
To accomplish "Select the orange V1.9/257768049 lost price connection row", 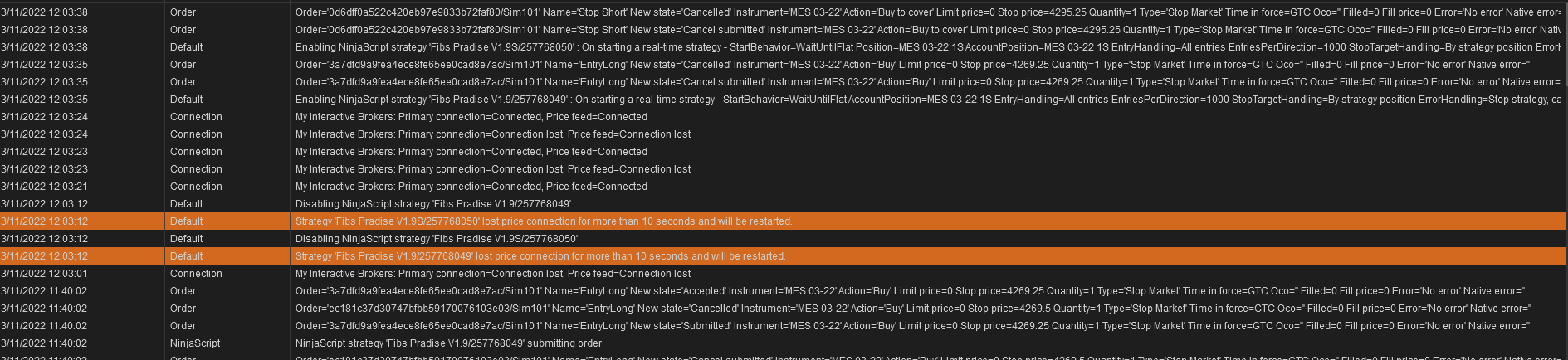I will tap(540, 256).
